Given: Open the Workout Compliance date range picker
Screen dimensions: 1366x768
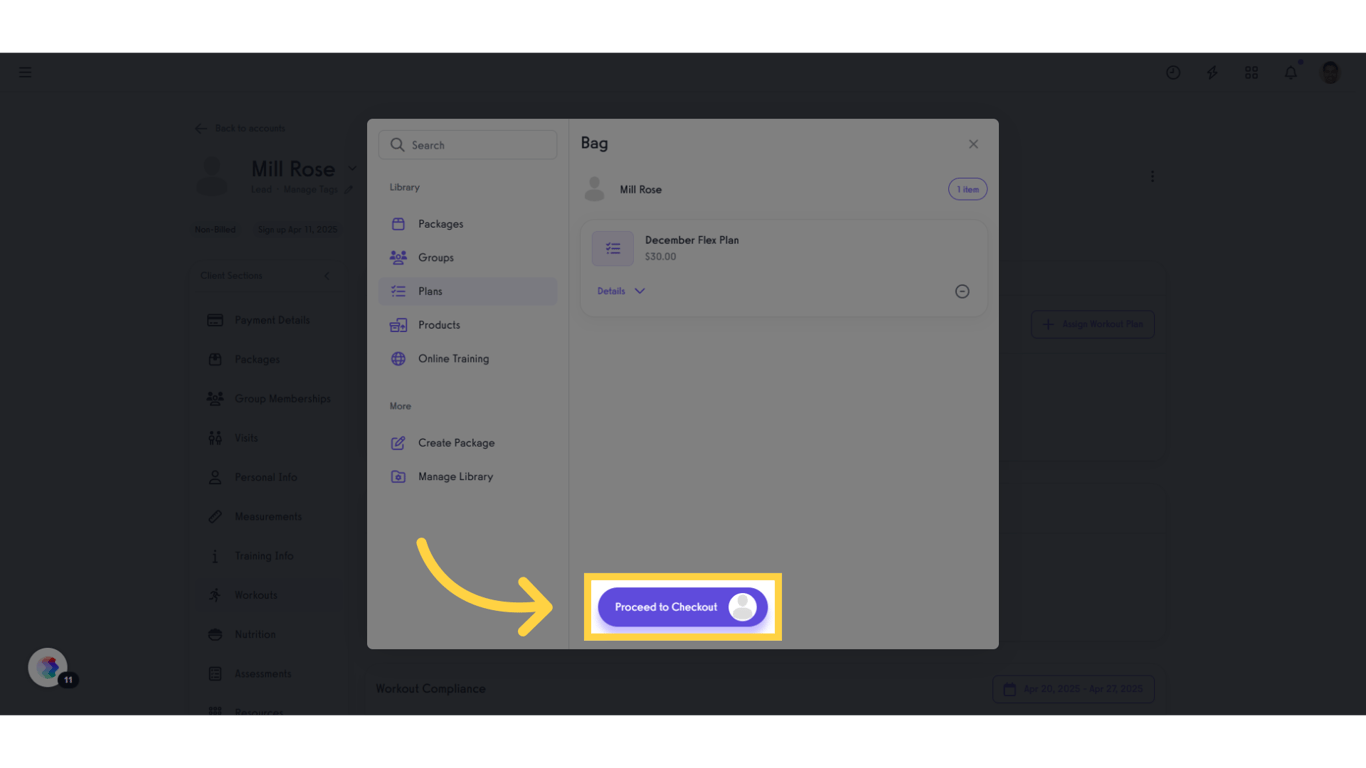Looking at the screenshot, I should tap(1074, 689).
